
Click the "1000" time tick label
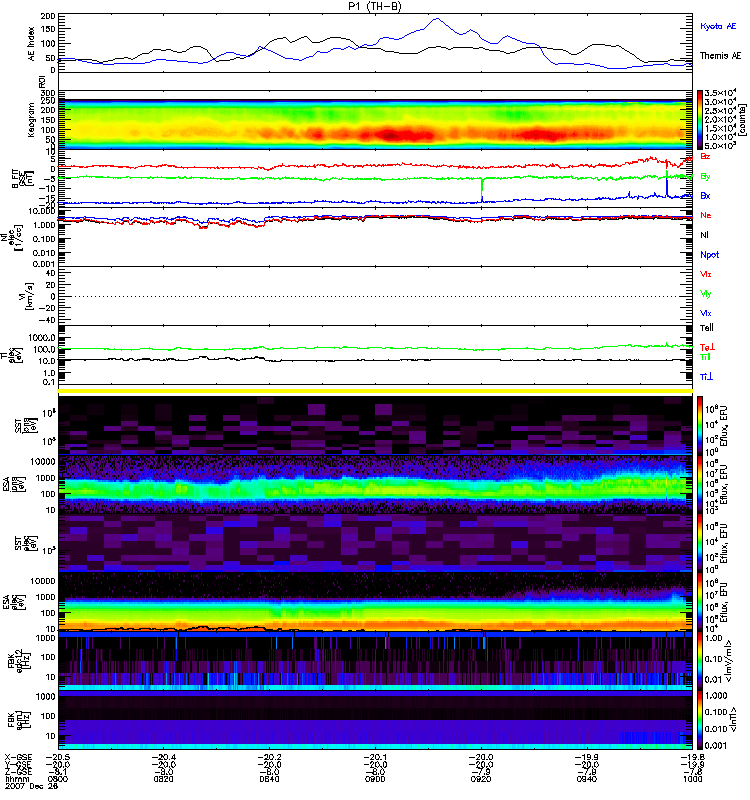tap(692, 779)
